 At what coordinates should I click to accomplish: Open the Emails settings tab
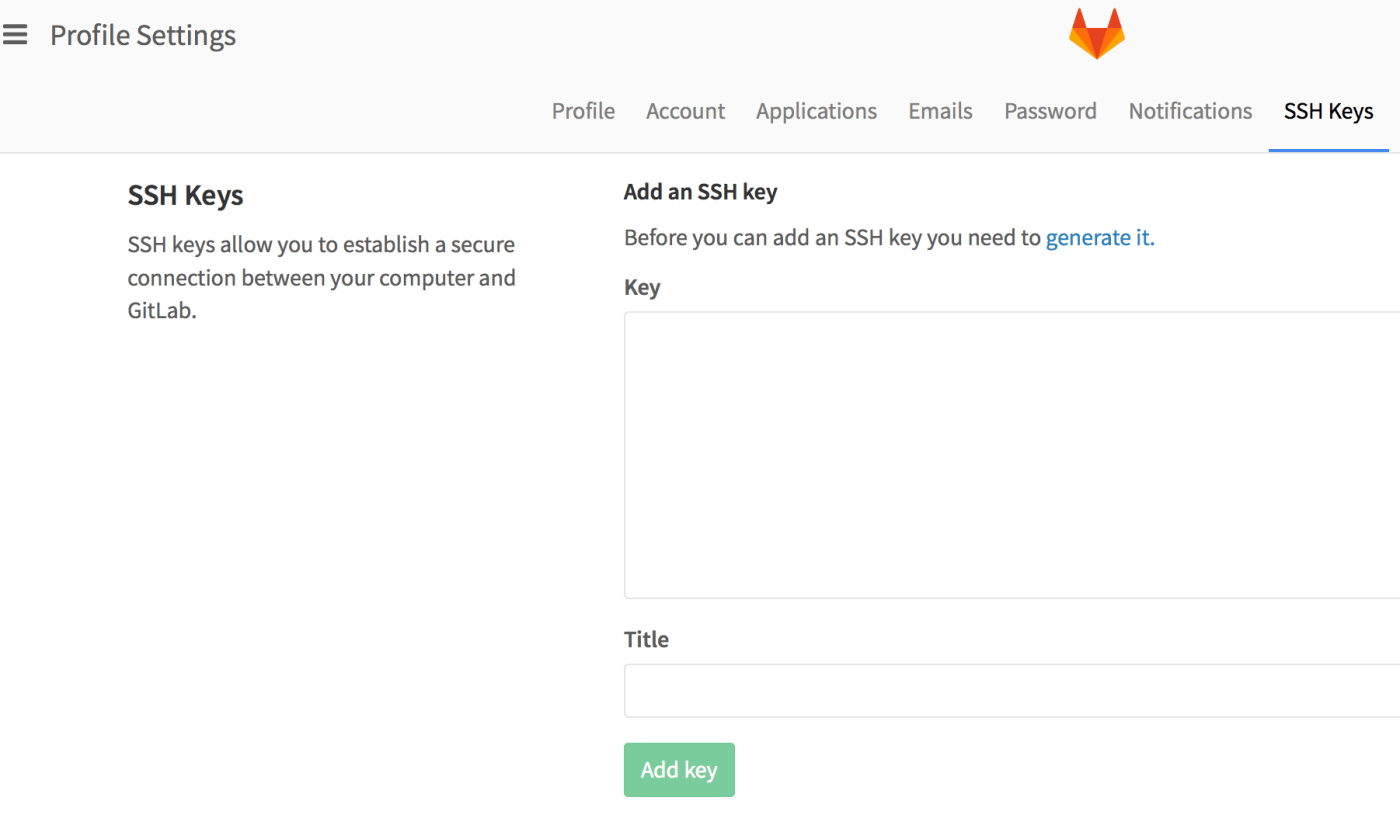point(939,111)
